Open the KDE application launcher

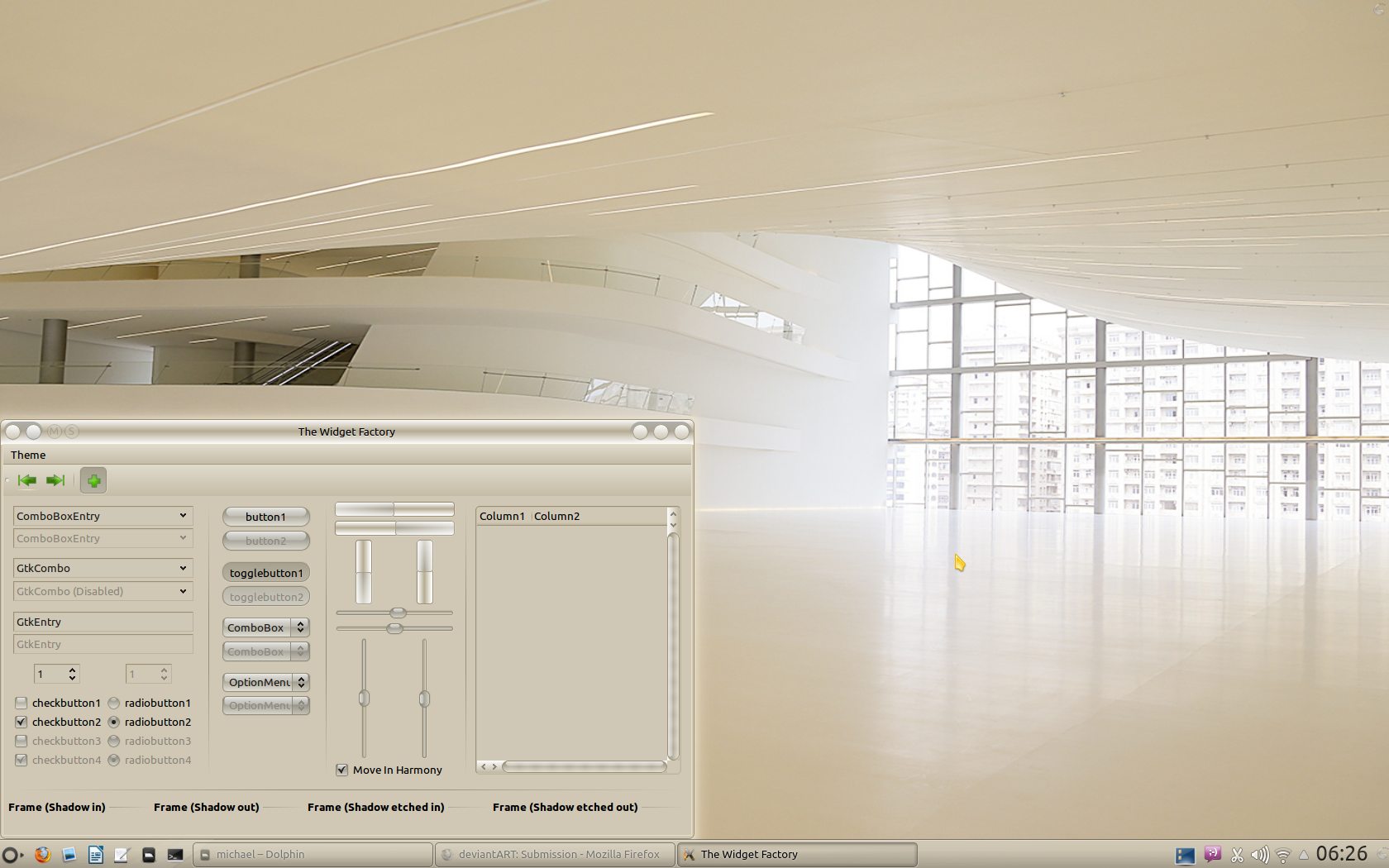click(x=12, y=855)
